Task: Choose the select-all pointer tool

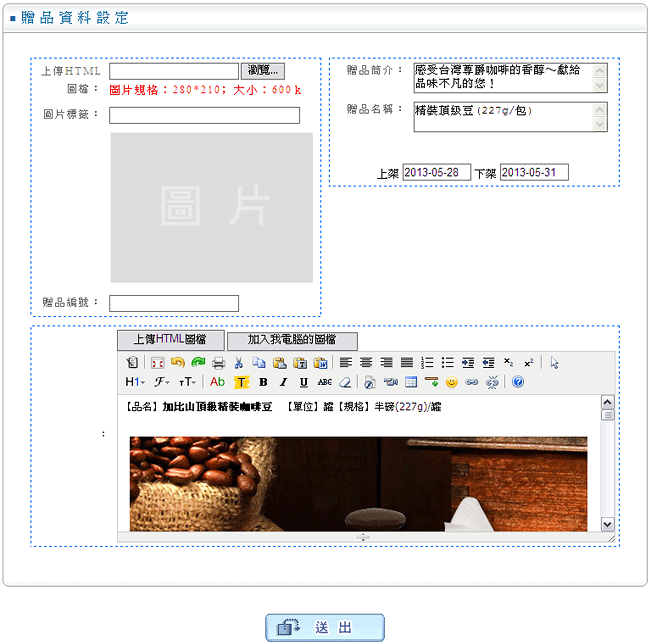Action: click(555, 363)
